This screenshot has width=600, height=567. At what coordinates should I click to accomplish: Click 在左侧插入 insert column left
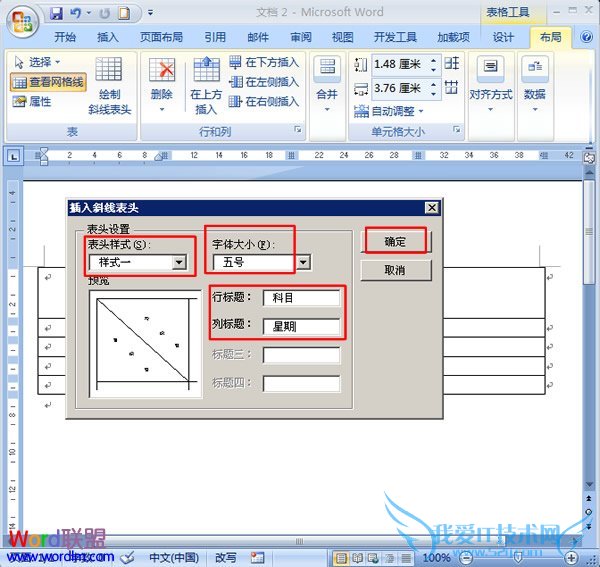(264, 82)
